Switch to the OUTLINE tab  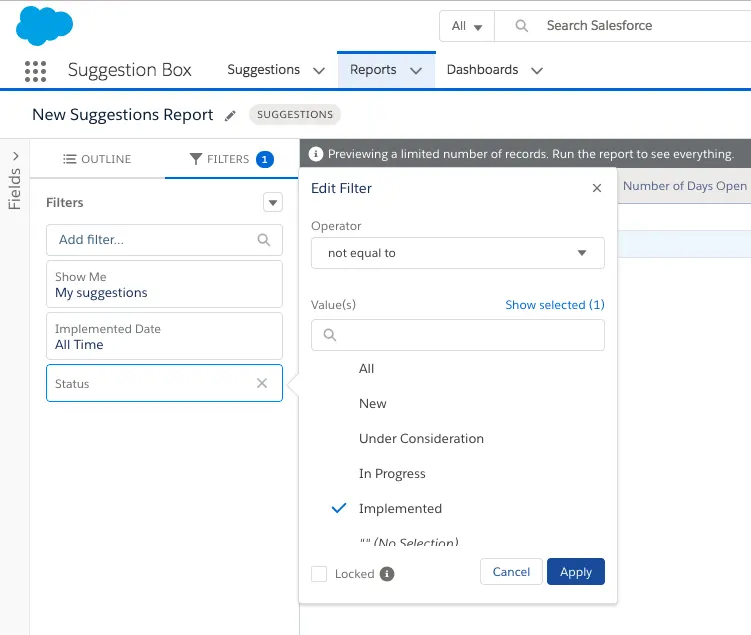(x=97, y=159)
